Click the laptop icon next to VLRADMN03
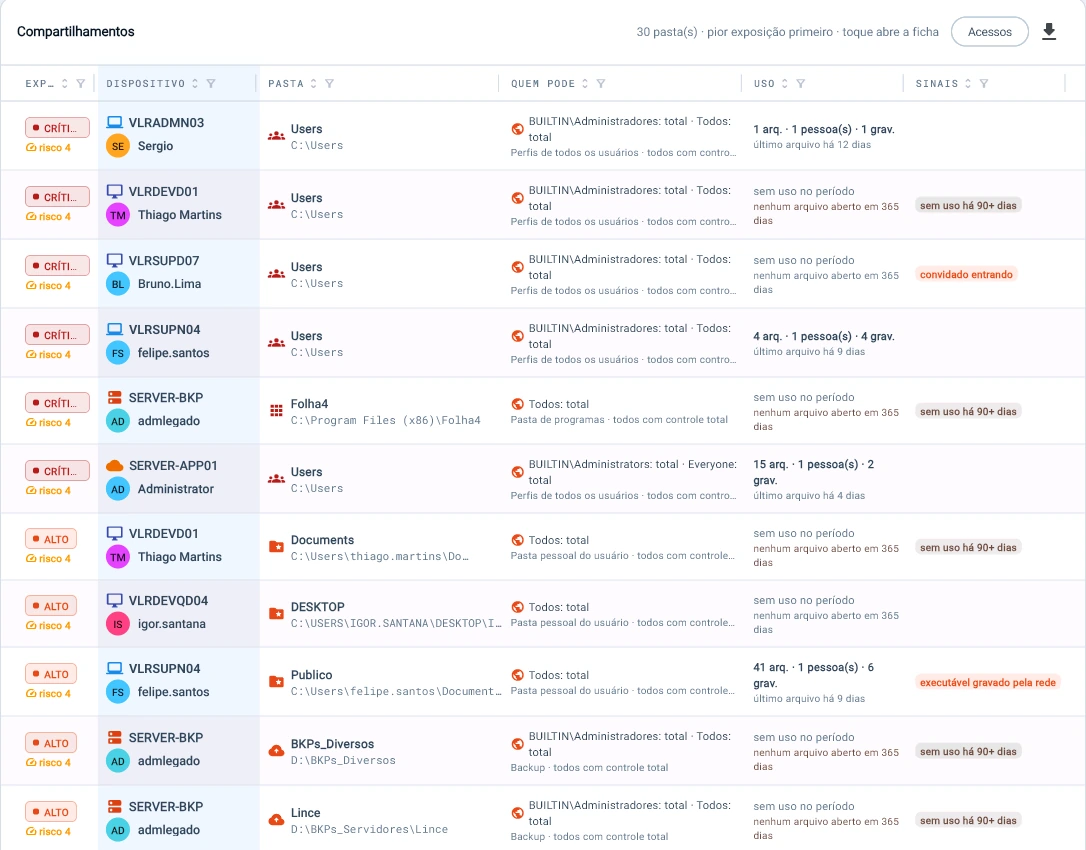 [114, 123]
